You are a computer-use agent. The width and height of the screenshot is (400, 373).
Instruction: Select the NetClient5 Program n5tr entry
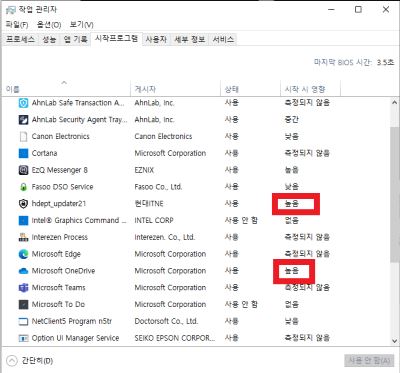pyautogui.click(x=72, y=321)
